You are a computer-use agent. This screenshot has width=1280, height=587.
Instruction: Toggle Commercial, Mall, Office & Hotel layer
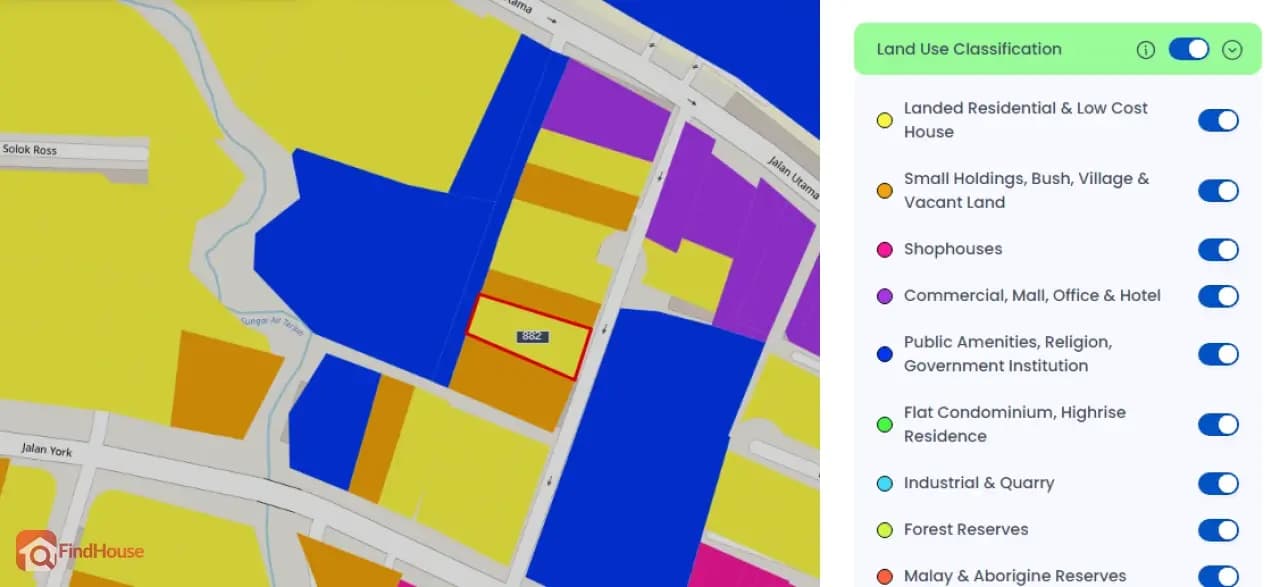point(1218,296)
